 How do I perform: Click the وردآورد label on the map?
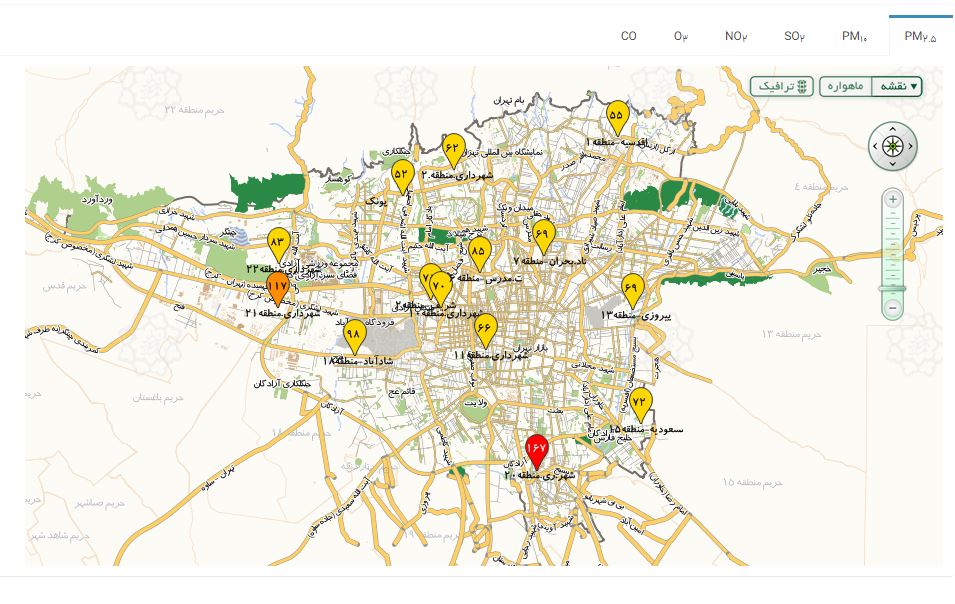coord(97,199)
